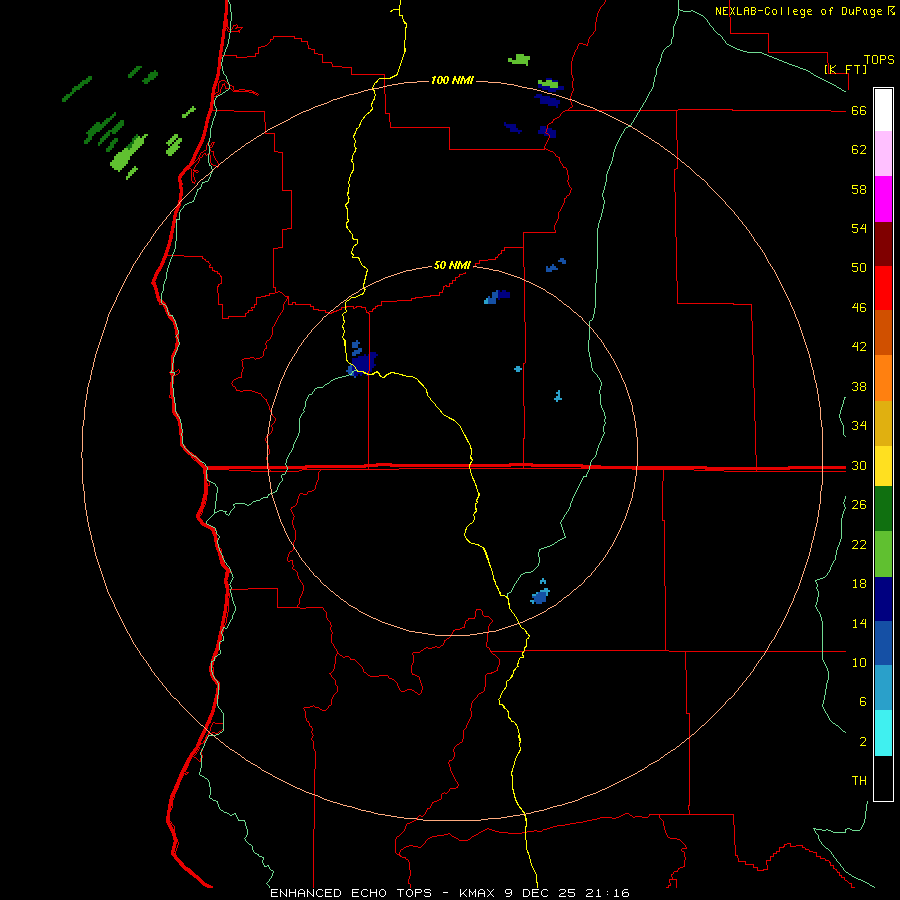The image size is (900, 900).
Task: Click the legend value 14
Action: click(x=859, y=623)
